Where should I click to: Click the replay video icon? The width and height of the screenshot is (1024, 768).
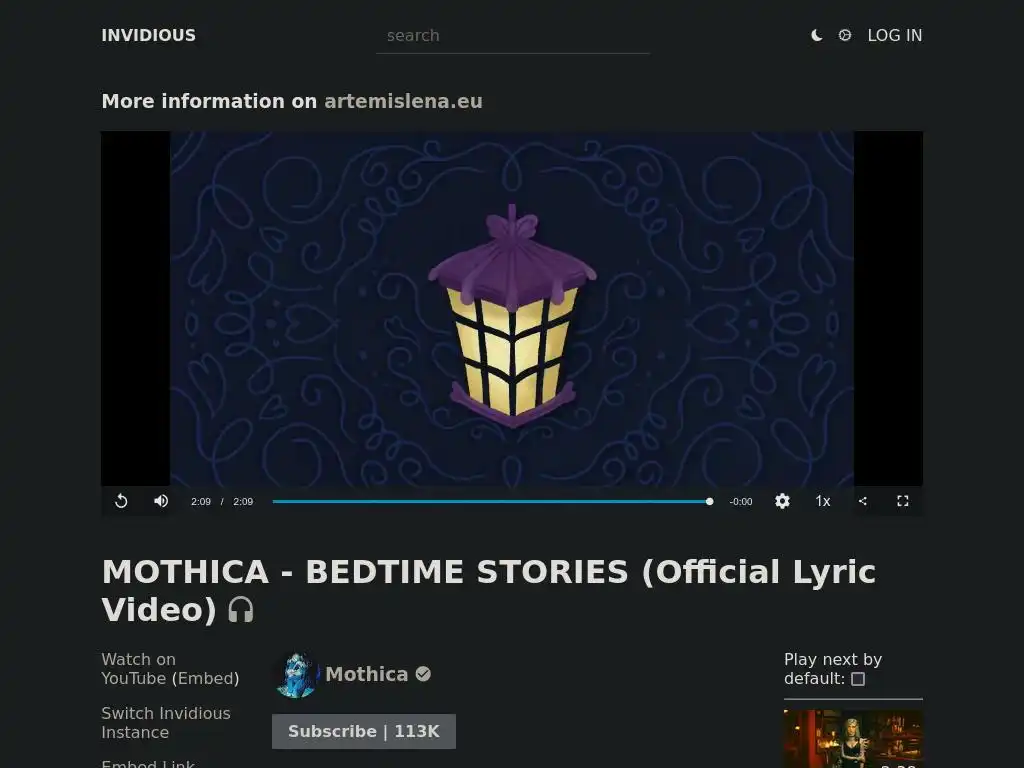[121, 501]
